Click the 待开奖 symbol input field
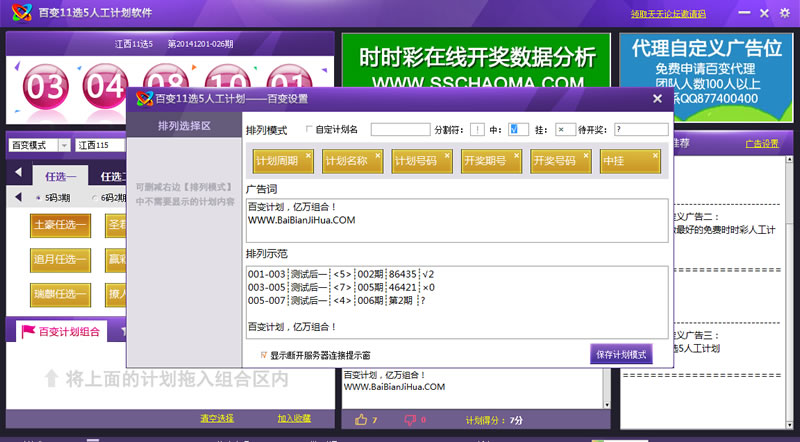 (x=641, y=130)
